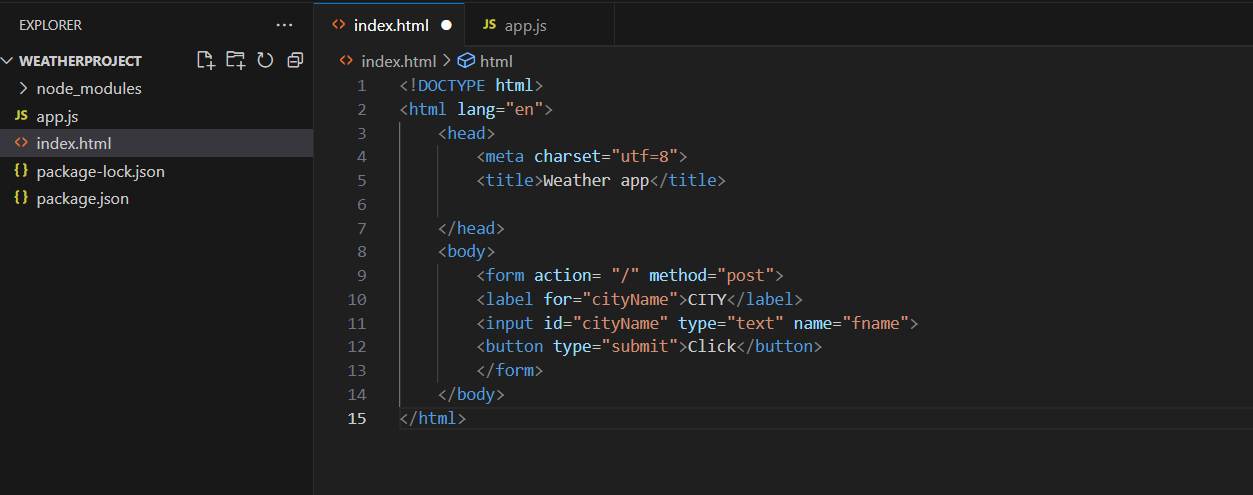1253x495 pixels.
Task: Click line number 9 in the gutter
Action: tap(362, 275)
